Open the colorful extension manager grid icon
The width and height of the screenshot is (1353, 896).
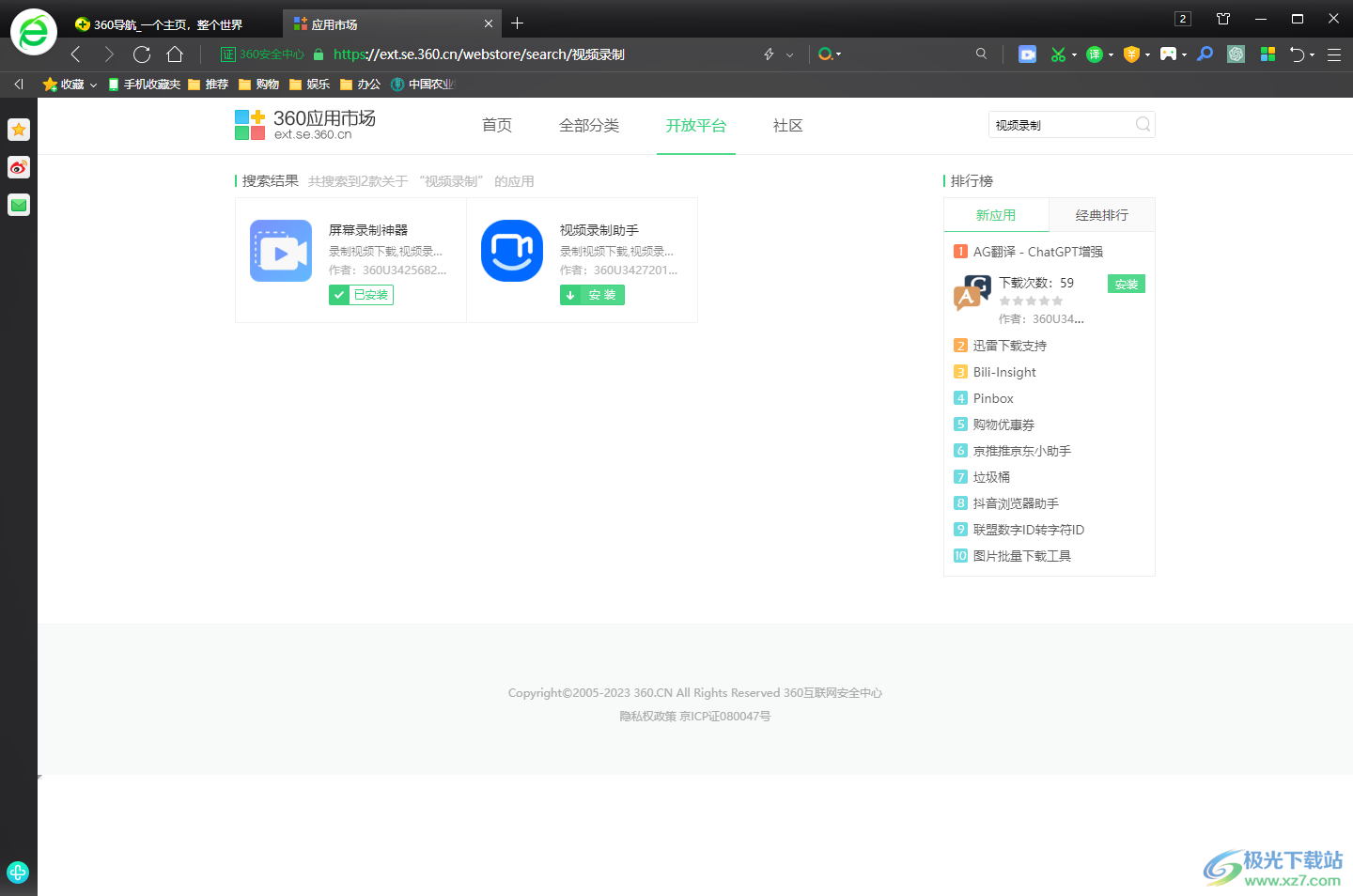click(1267, 54)
